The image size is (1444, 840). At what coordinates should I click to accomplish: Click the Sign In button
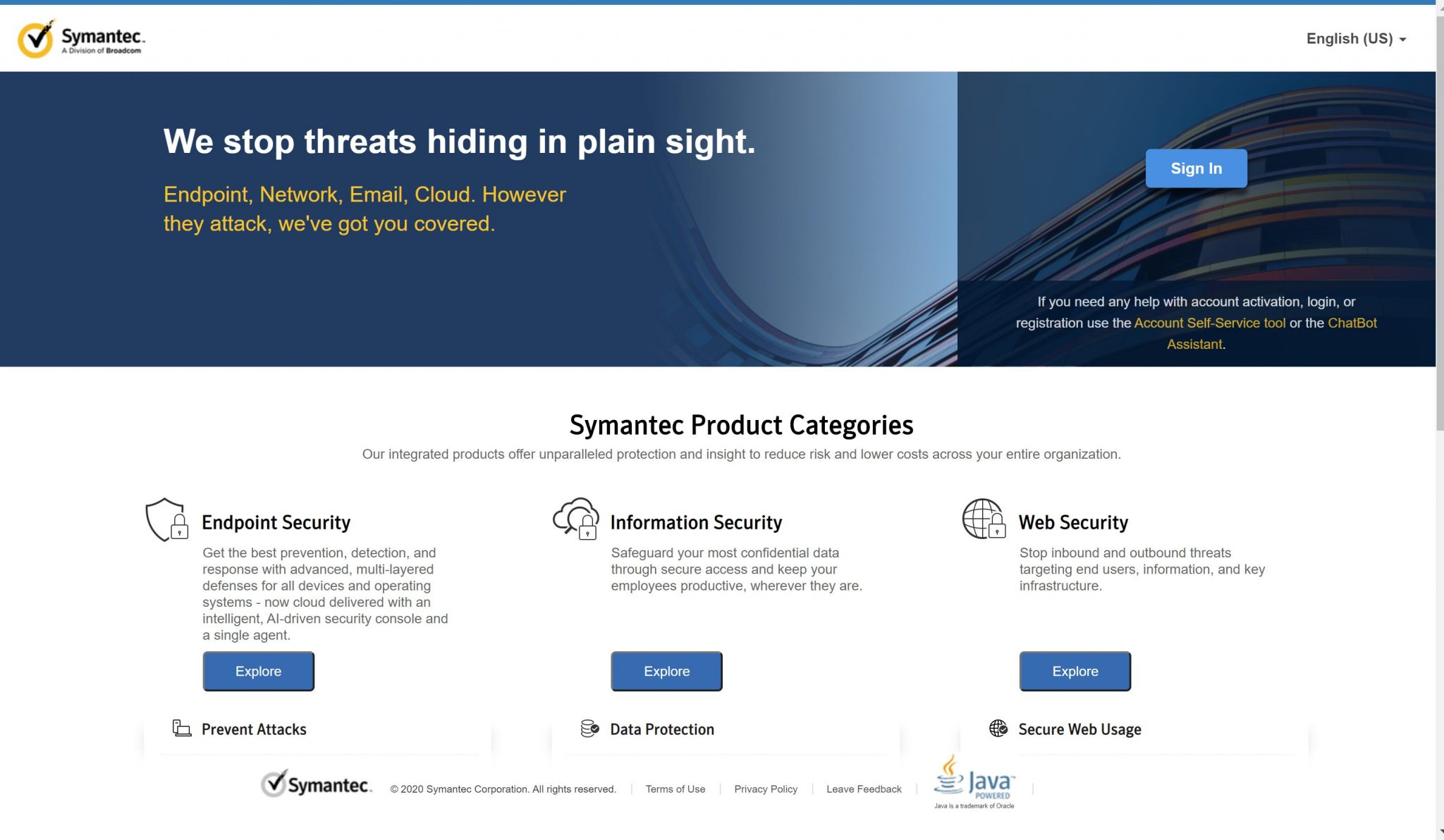tap(1196, 168)
